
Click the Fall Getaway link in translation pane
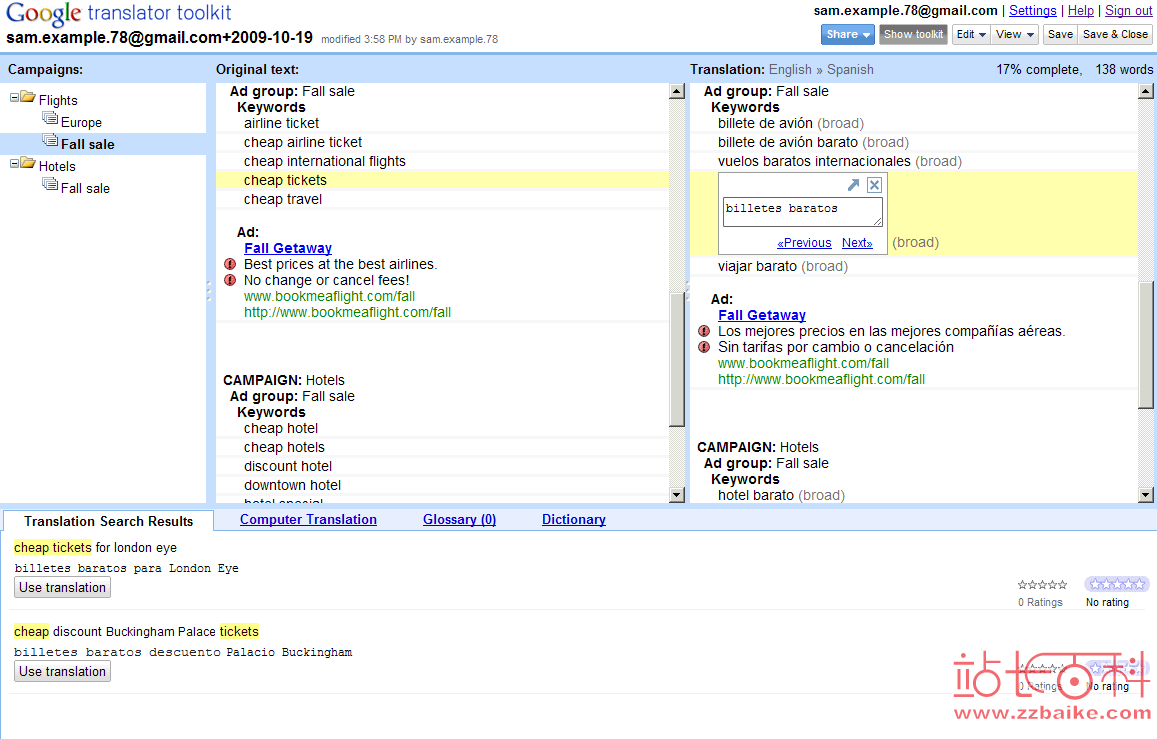tap(761, 315)
